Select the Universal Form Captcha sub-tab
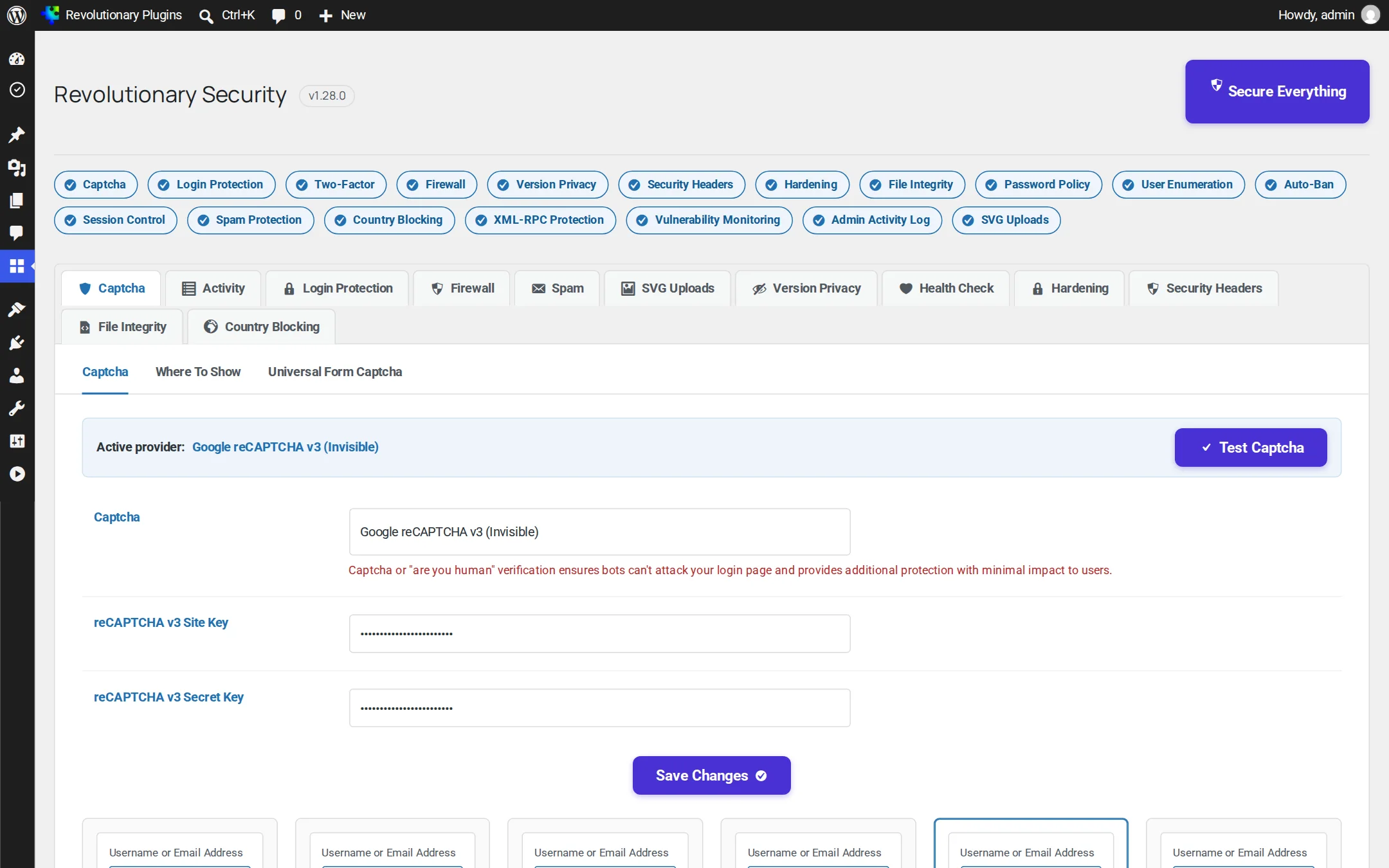Screen dimensions: 1389x868 [335, 372]
